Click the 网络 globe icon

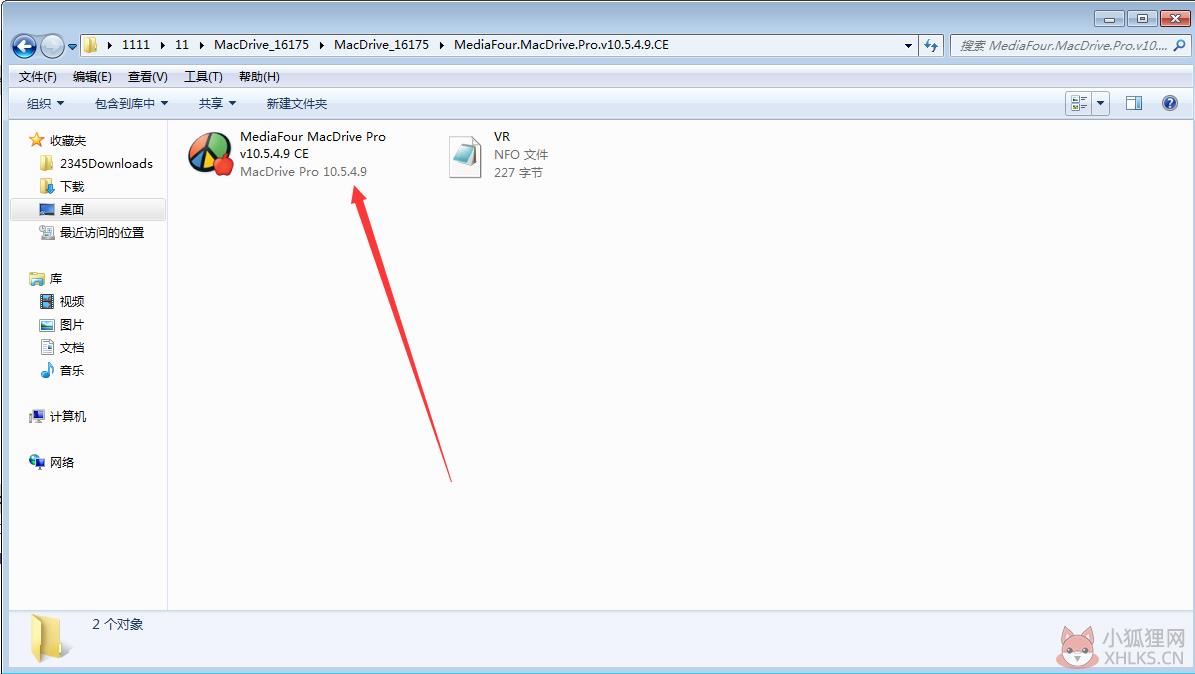pyautogui.click(x=36, y=462)
